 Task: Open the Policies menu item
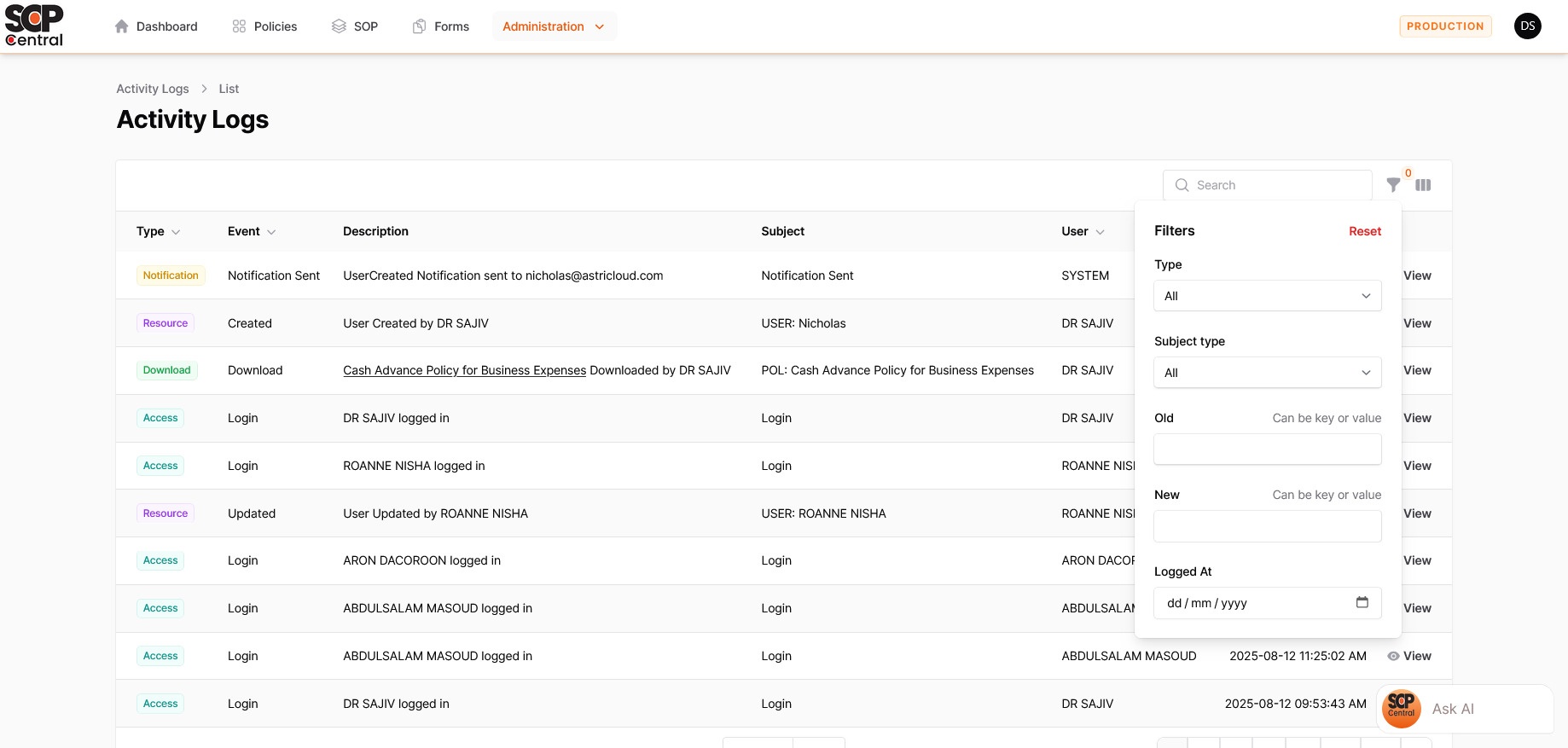pos(264,26)
